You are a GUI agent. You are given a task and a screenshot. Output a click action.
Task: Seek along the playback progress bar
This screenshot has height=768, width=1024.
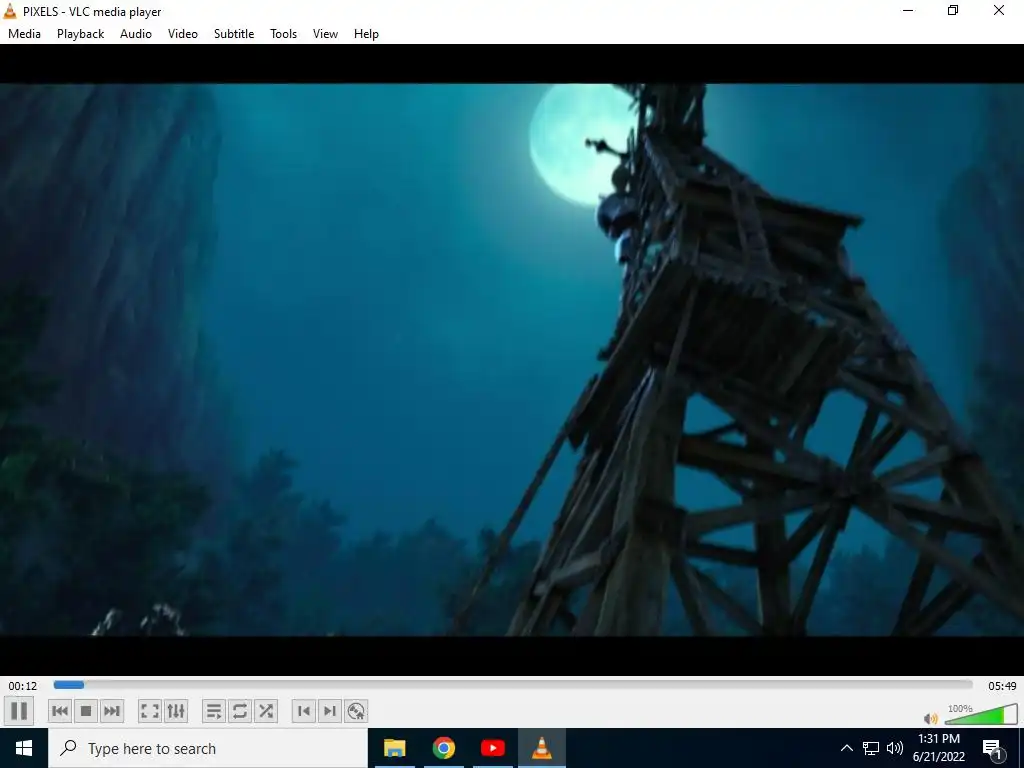(x=513, y=685)
